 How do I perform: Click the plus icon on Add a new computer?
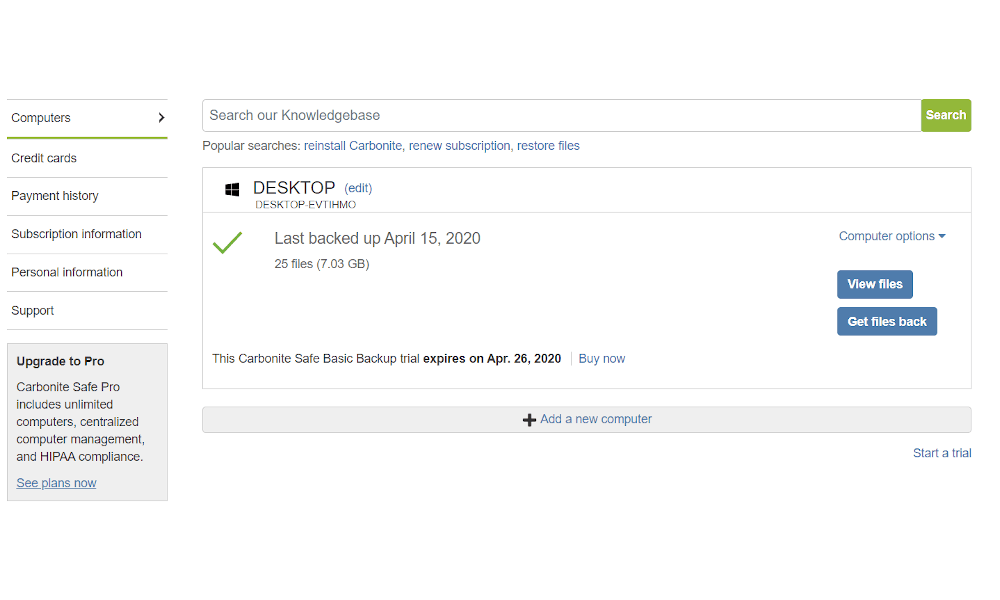pos(529,420)
